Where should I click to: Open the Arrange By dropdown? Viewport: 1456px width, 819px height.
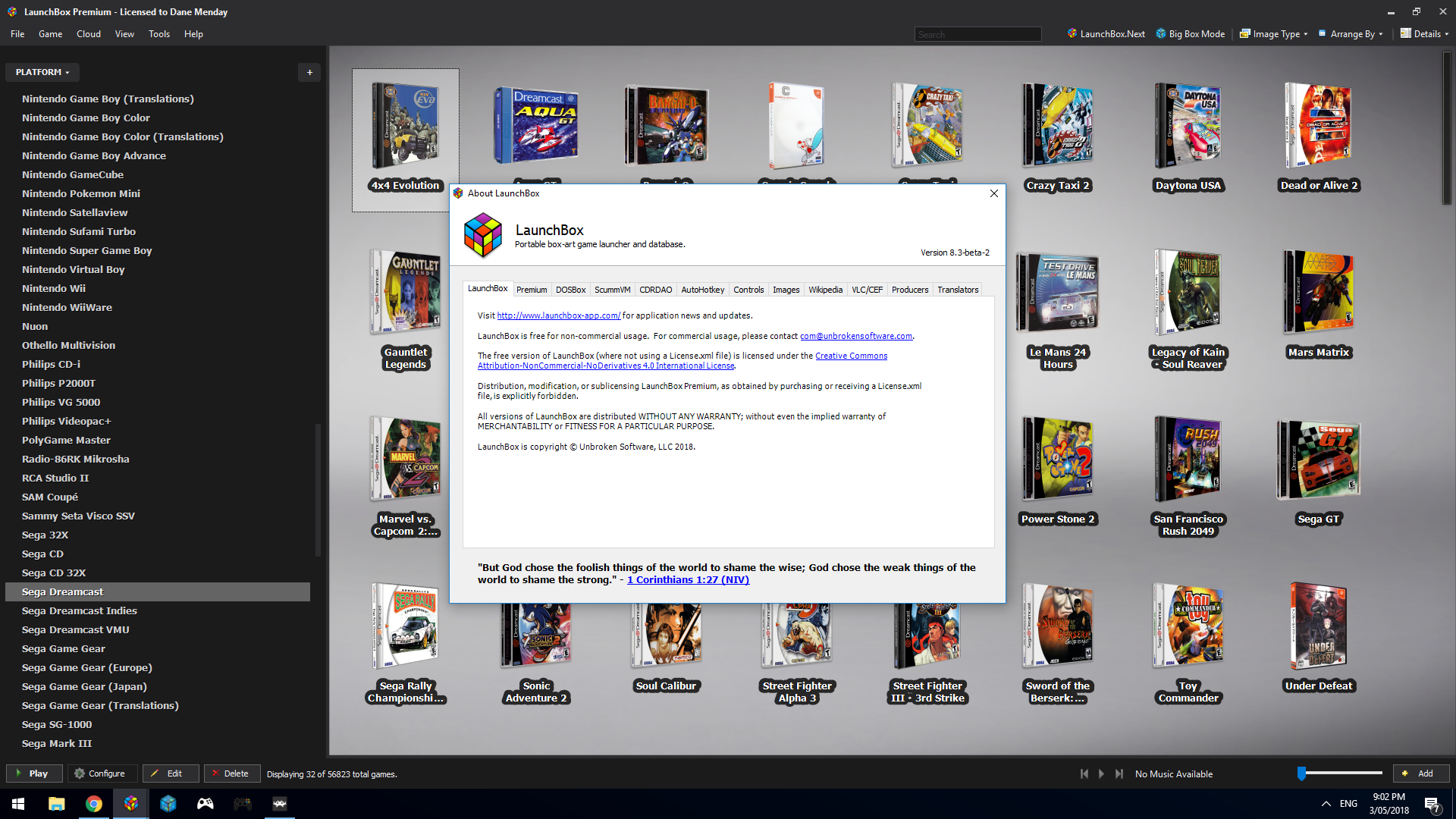point(1351,34)
